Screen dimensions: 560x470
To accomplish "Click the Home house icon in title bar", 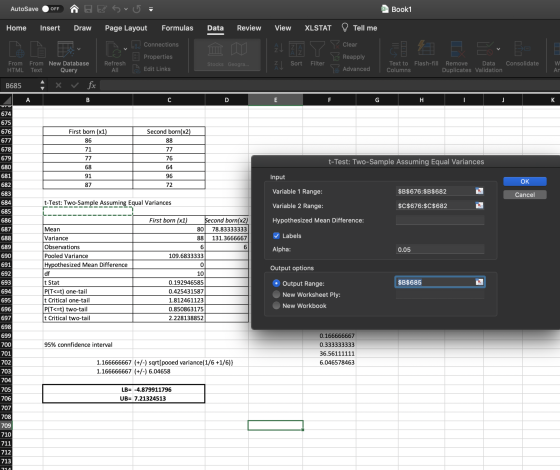I will [74, 9].
